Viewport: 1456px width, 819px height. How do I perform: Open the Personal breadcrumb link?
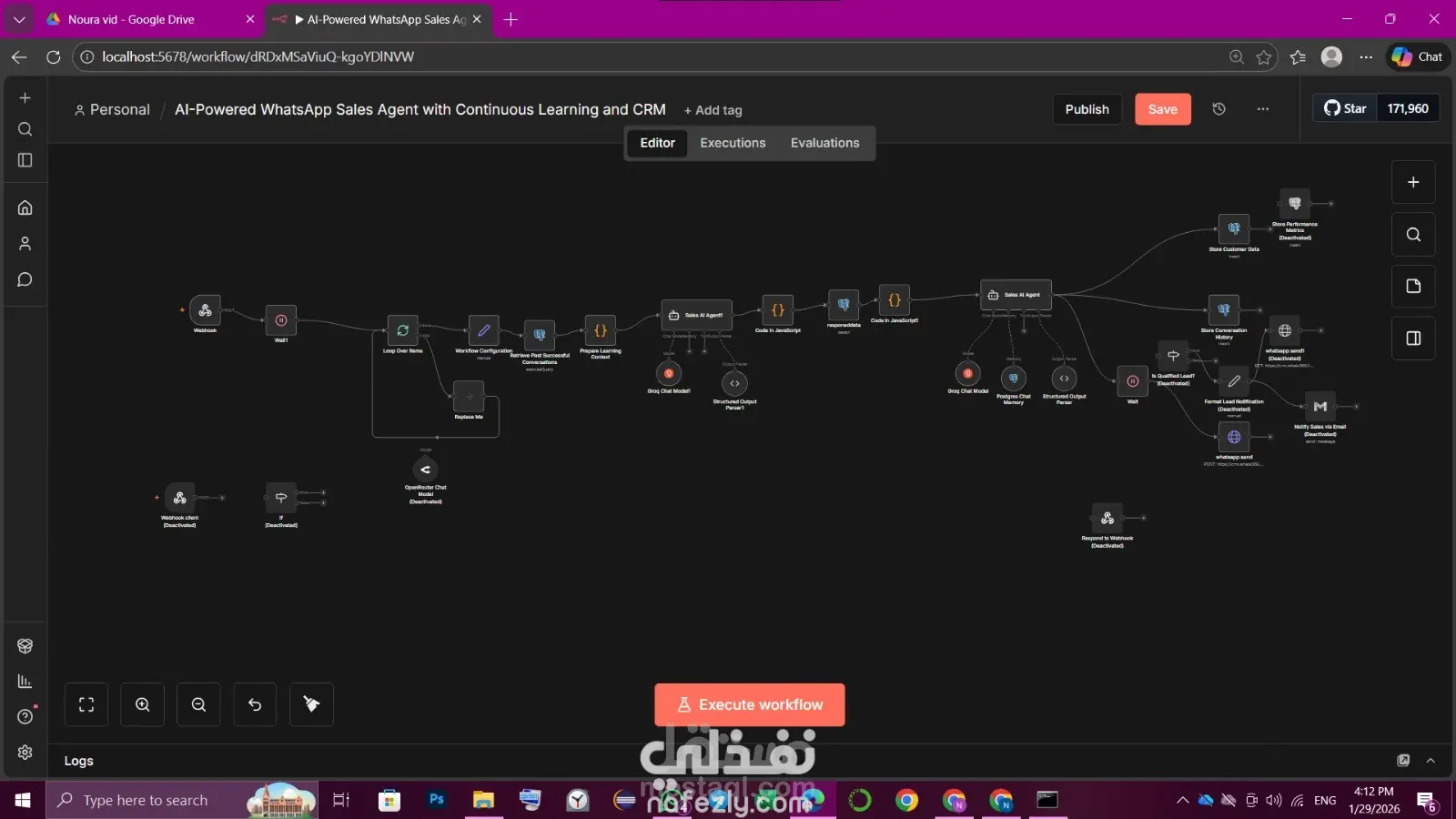pyautogui.click(x=112, y=109)
